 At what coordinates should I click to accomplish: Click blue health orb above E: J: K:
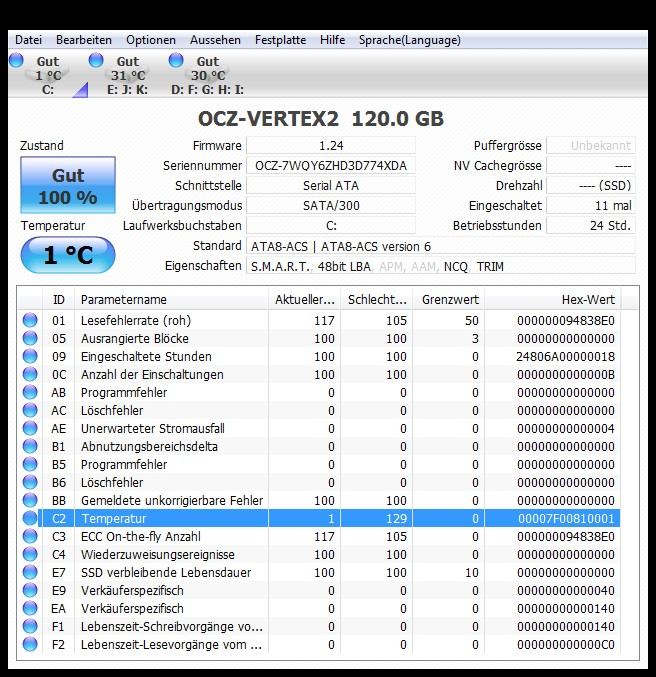(x=96, y=60)
